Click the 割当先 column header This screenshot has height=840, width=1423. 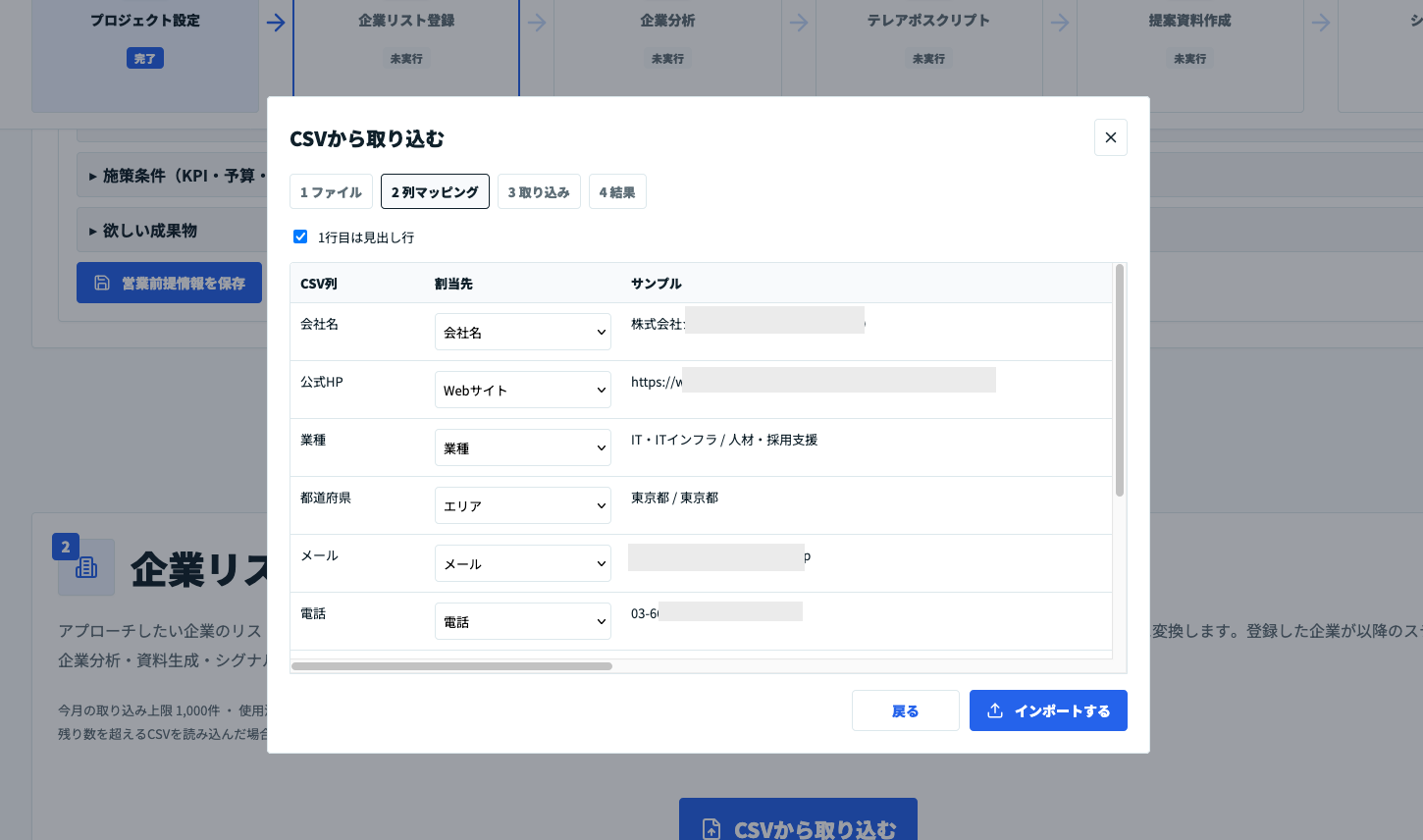tap(453, 284)
